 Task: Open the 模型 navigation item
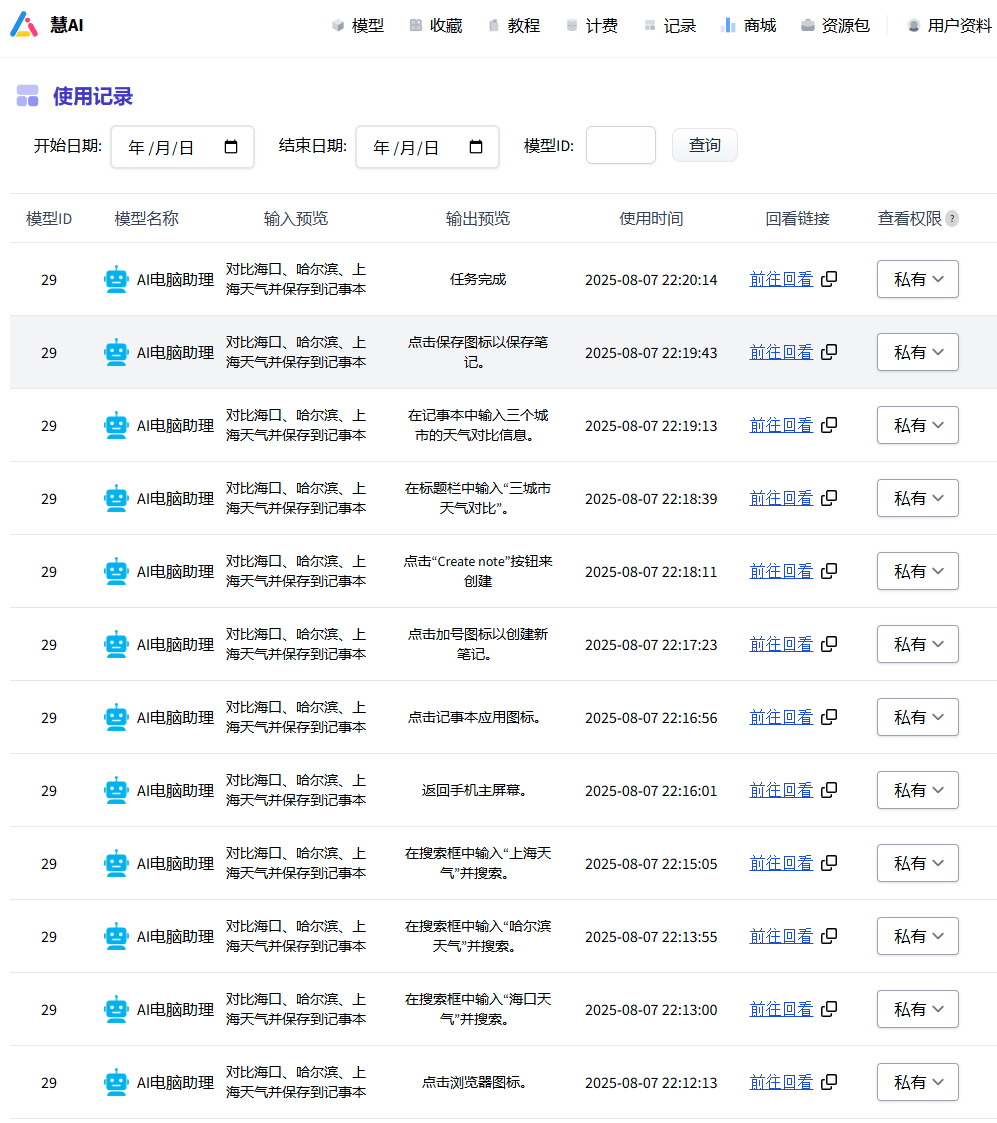[x=357, y=26]
